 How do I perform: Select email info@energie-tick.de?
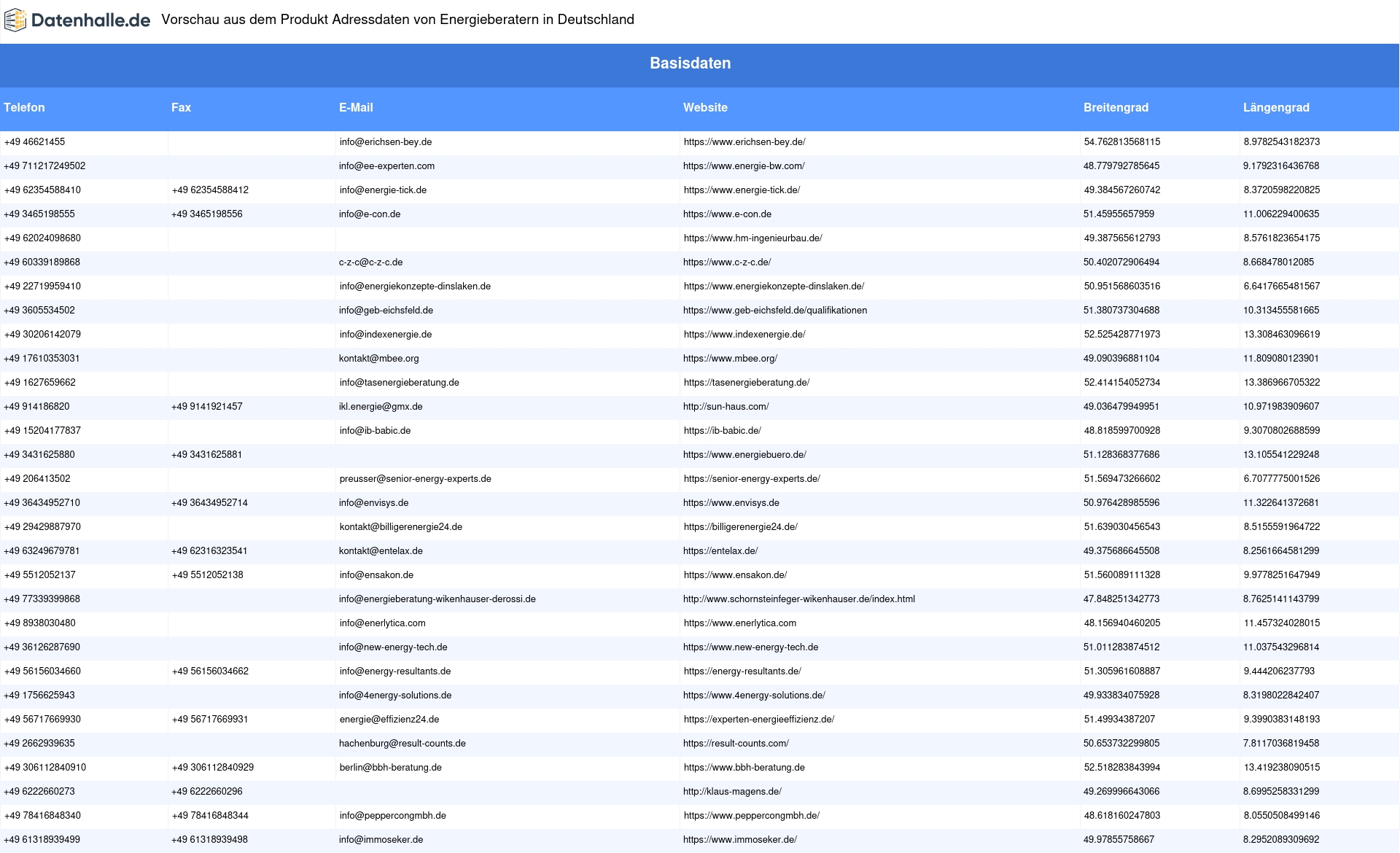[x=383, y=190]
